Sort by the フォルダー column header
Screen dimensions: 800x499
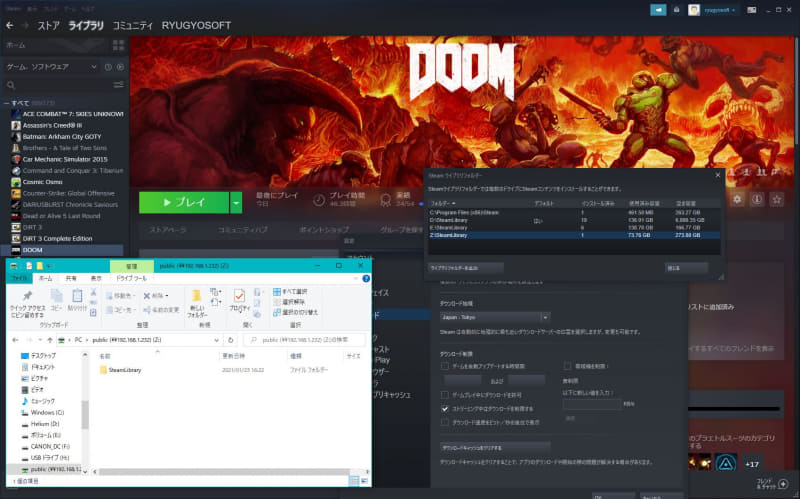click(443, 204)
